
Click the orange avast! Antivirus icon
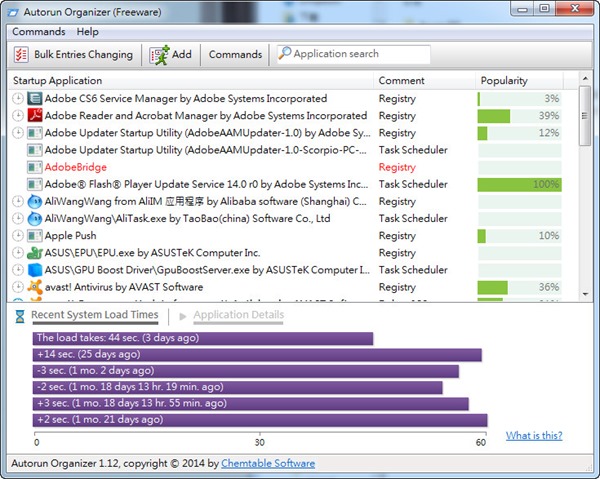click(x=34, y=287)
